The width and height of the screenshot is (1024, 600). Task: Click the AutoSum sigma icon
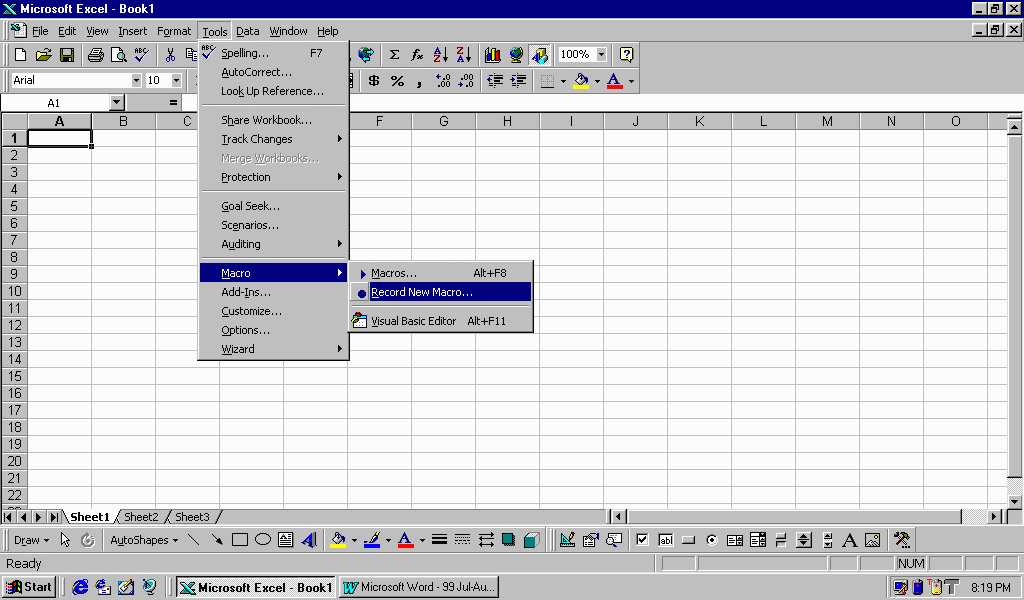coord(394,55)
